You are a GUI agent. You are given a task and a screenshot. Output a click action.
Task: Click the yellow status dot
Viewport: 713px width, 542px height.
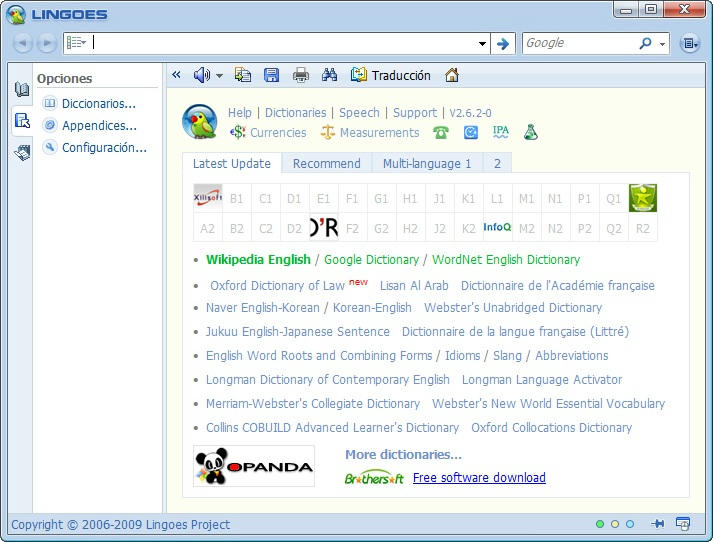(x=615, y=524)
